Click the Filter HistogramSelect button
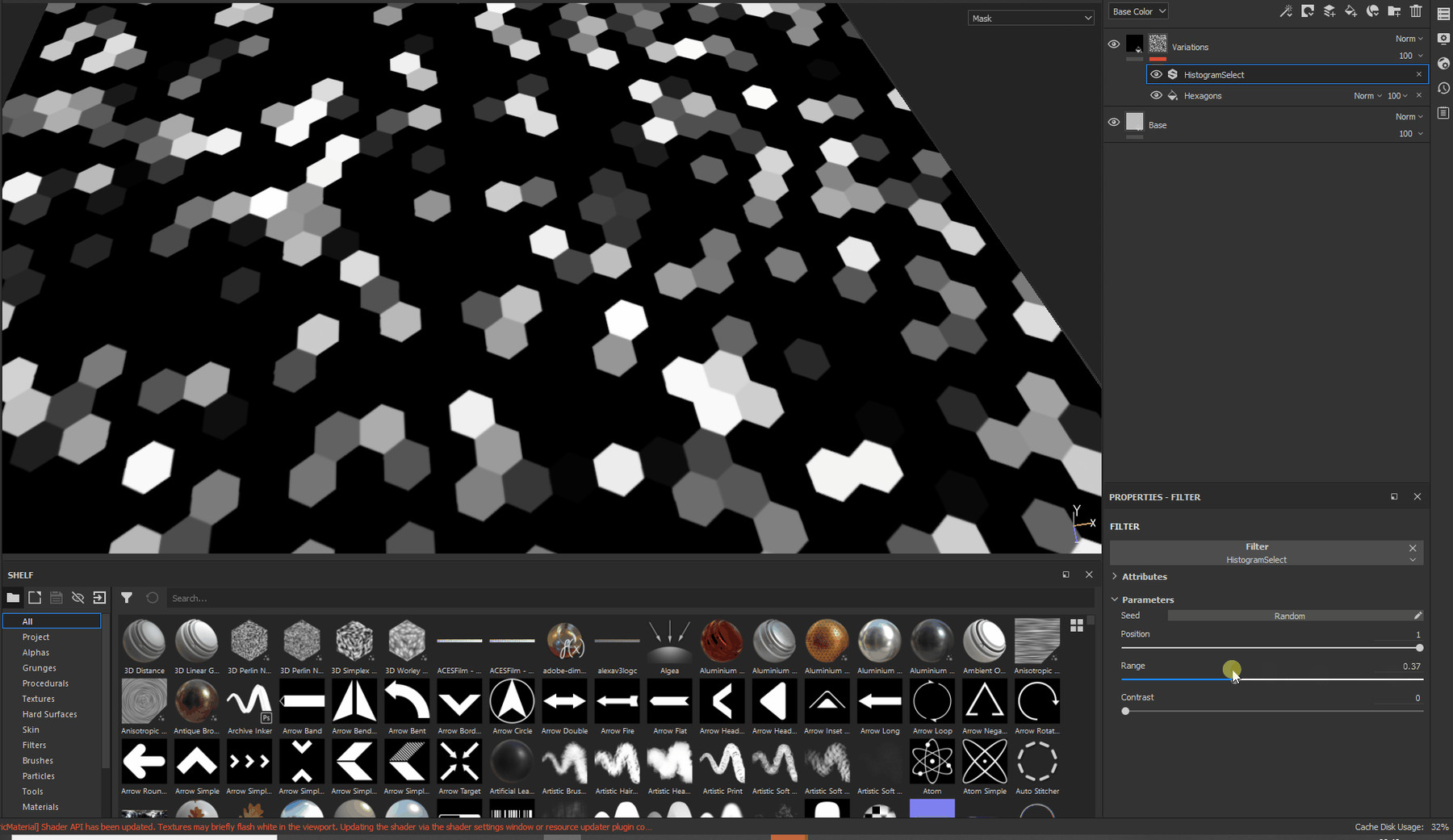Image resolution: width=1453 pixels, height=840 pixels. pos(1257,553)
